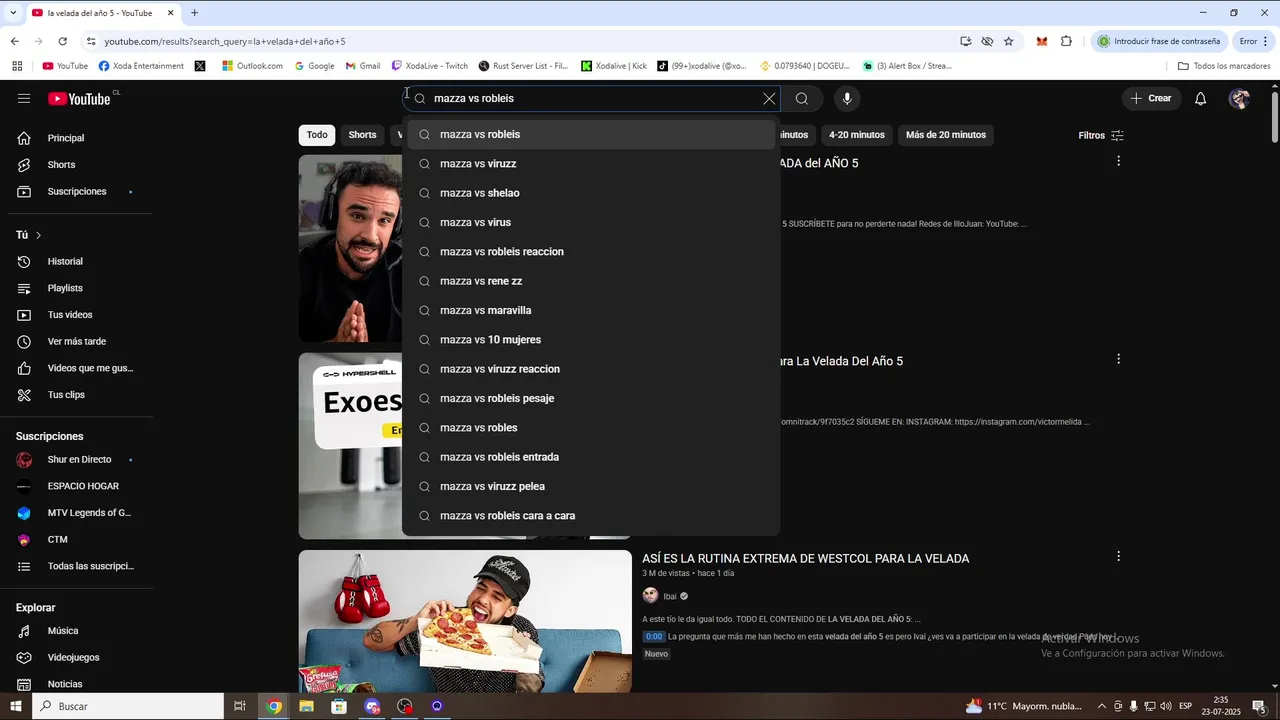Expand the Tú section

click(29, 235)
